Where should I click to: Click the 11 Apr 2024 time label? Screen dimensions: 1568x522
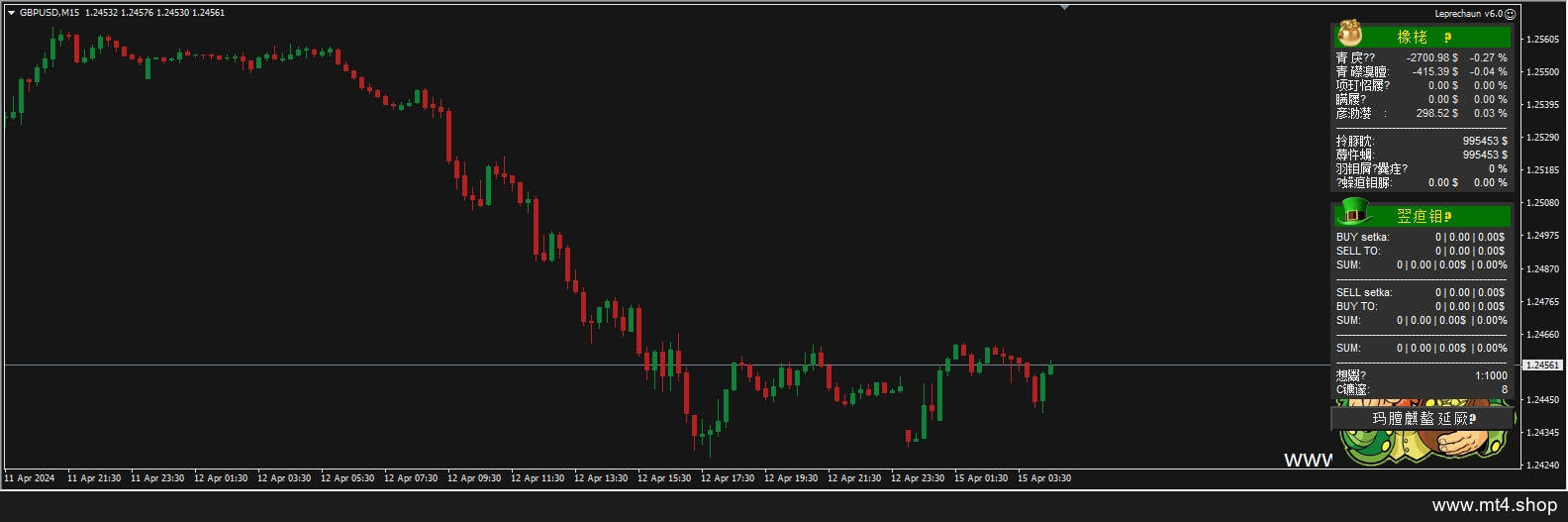point(30,478)
